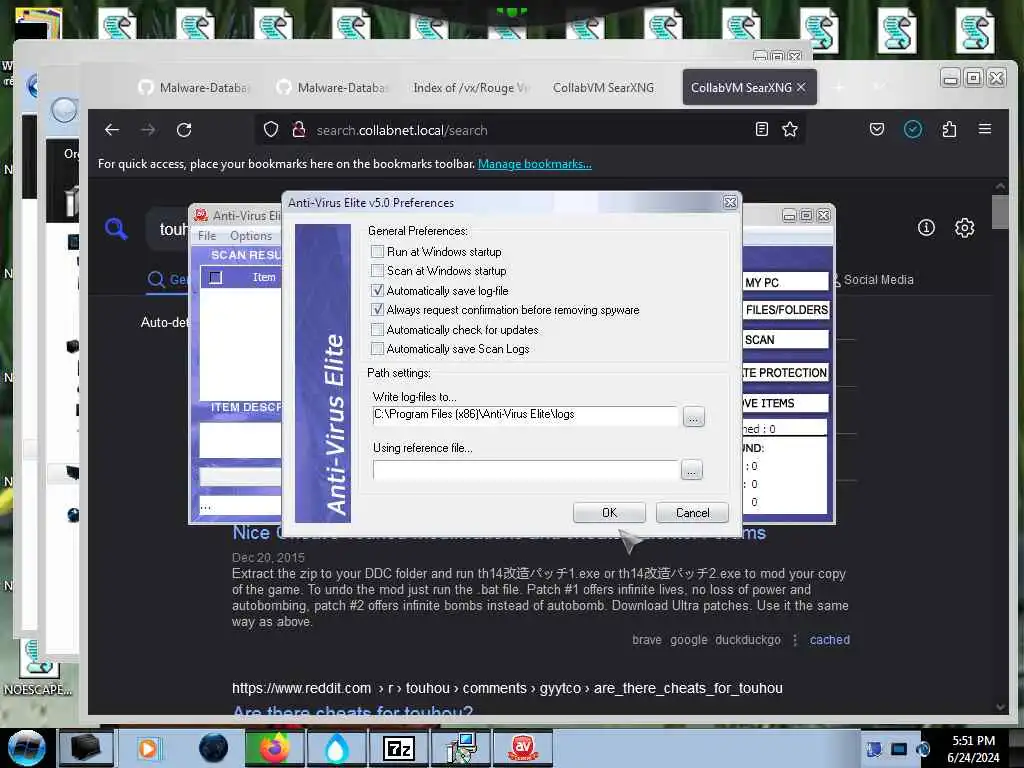The width and height of the screenshot is (1024, 768).
Task: Uncheck Always request confirmation before removing spyware
Action: click(x=377, y=310)
